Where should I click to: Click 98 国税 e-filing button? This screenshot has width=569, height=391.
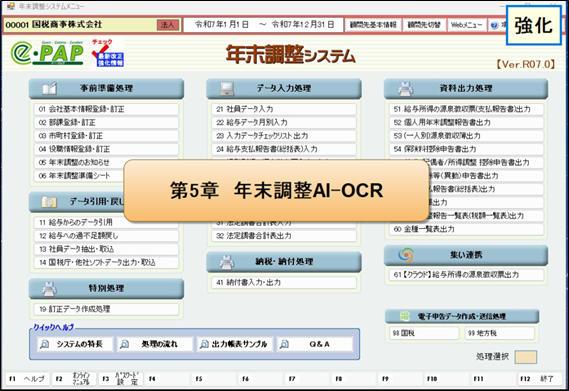(x=424, y=333)
